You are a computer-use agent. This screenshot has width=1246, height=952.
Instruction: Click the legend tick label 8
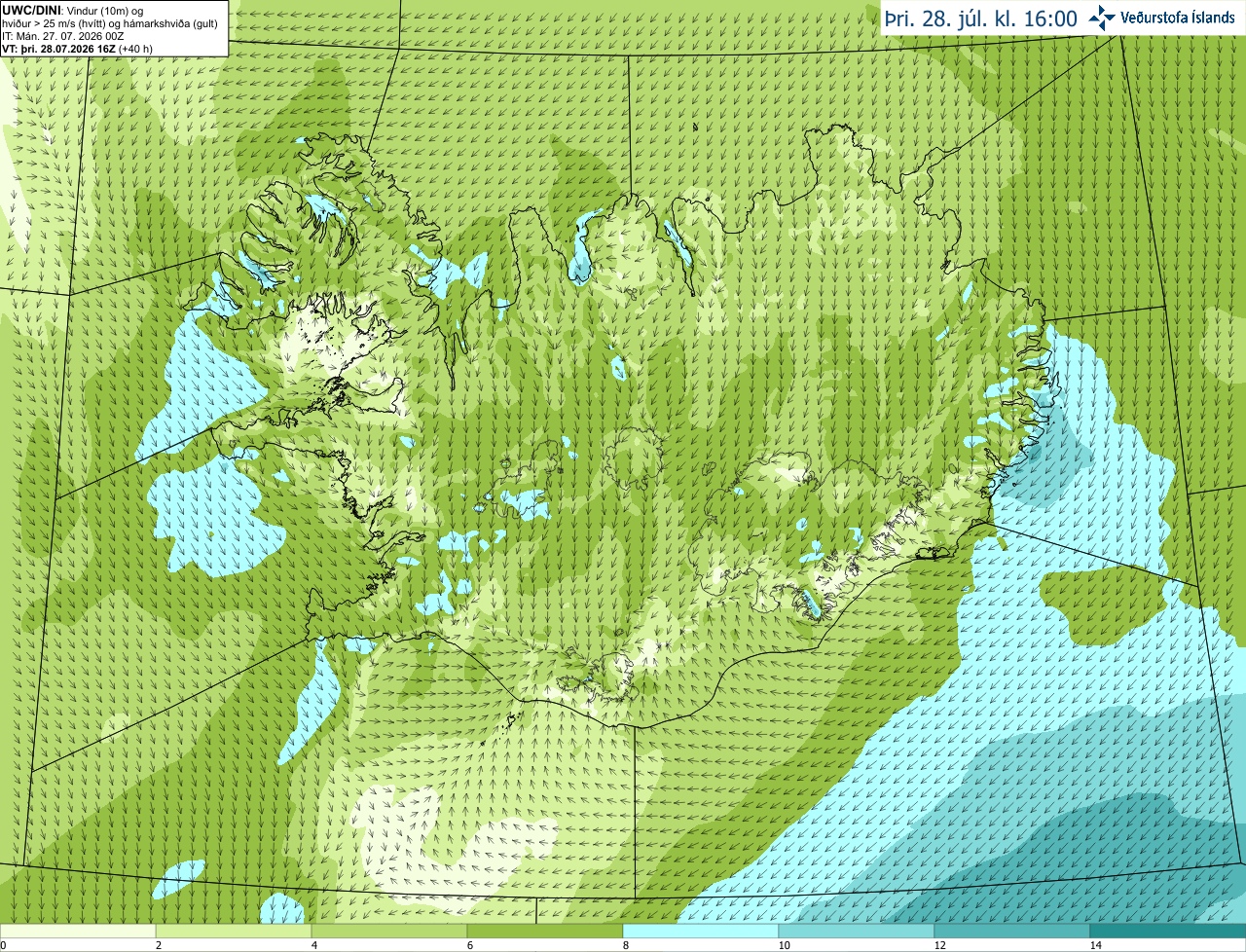click(x=627, y=945)
